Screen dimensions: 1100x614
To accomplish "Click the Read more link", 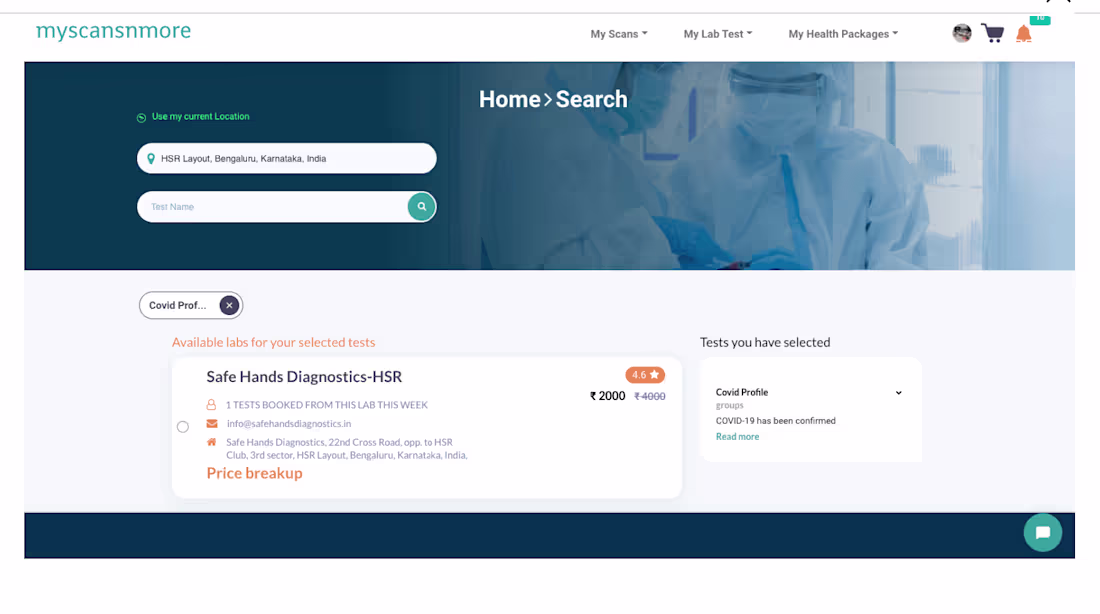I will coord(737,436).
